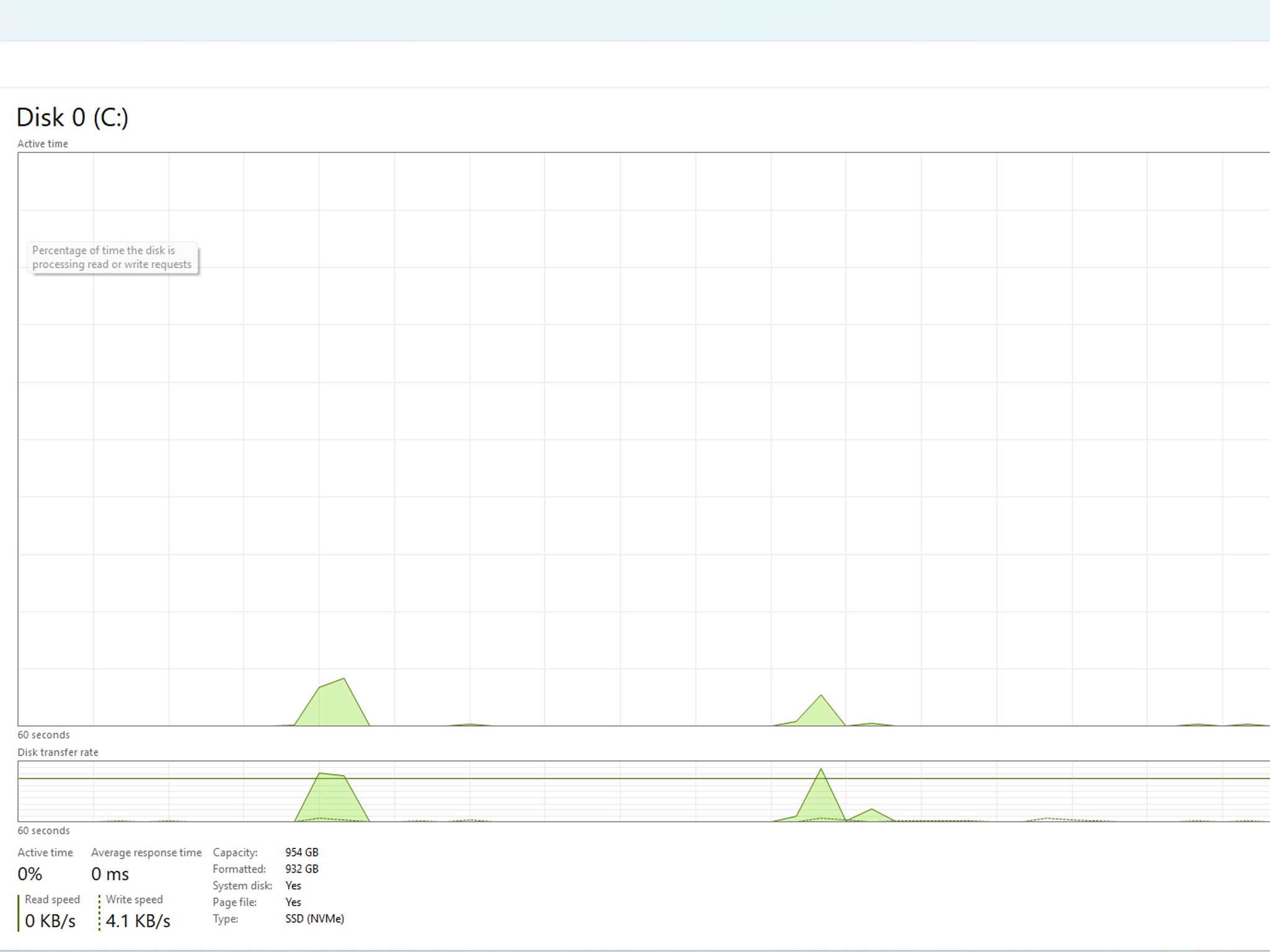Click inside the Active time graph

tap(644, 439)
